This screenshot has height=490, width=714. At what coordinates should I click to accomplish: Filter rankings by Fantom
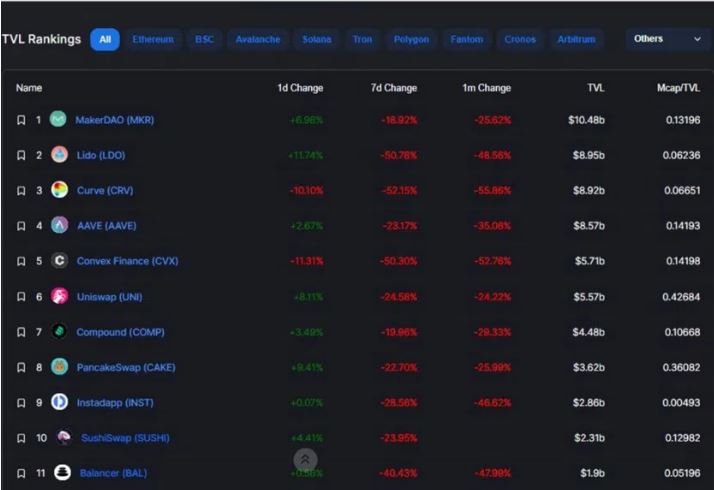tap(467, 39)
